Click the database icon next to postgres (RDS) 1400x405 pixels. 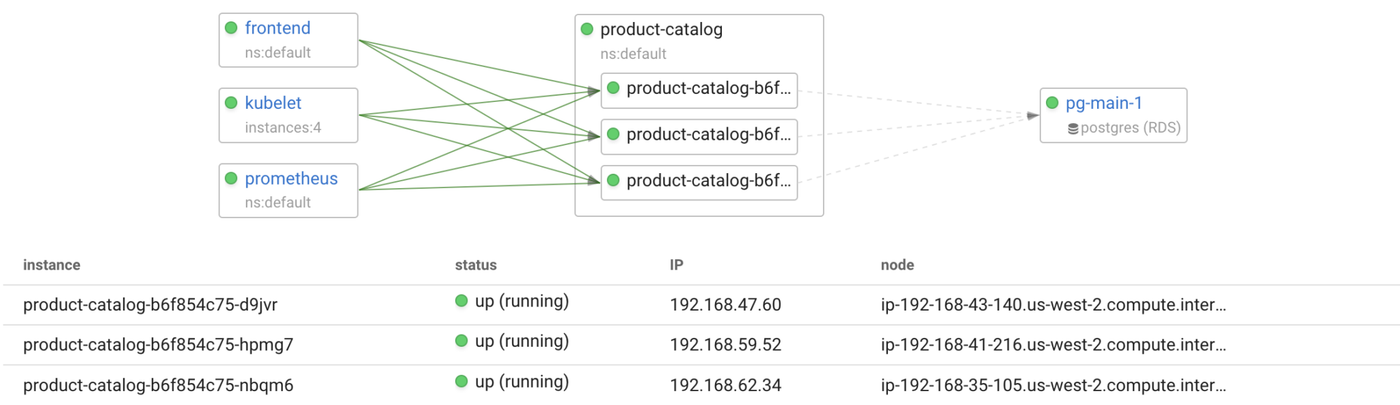click(x=1073, y=128)
